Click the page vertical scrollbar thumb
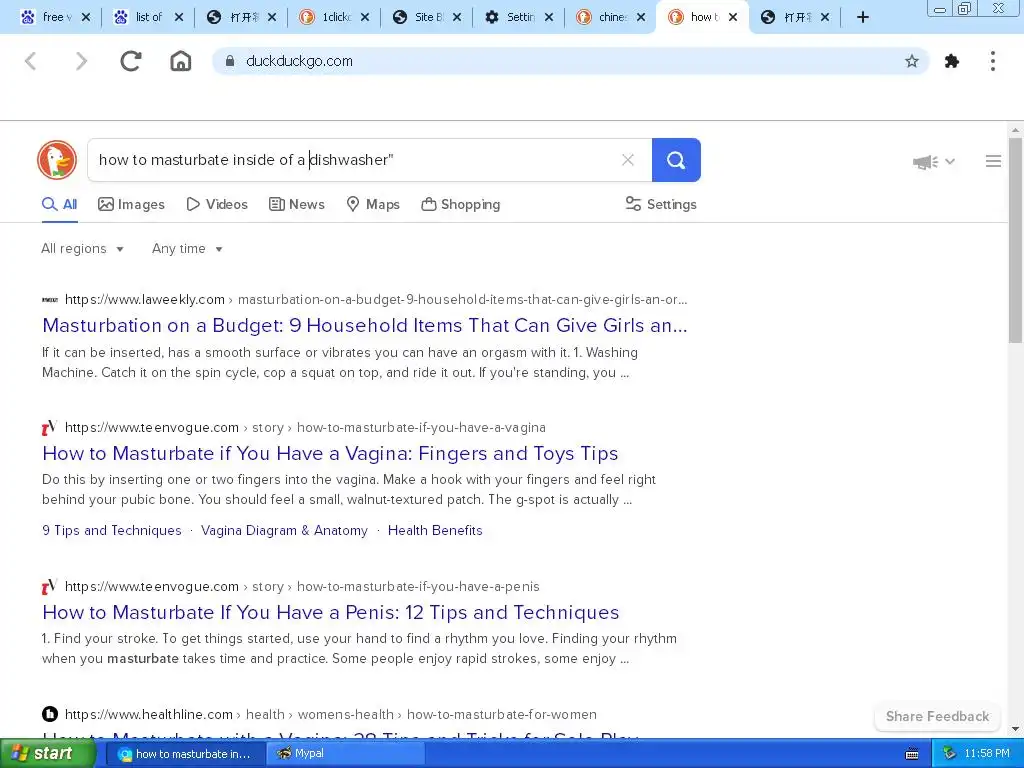Screen dimensions: 1024x768 (x=1016, y=240)
